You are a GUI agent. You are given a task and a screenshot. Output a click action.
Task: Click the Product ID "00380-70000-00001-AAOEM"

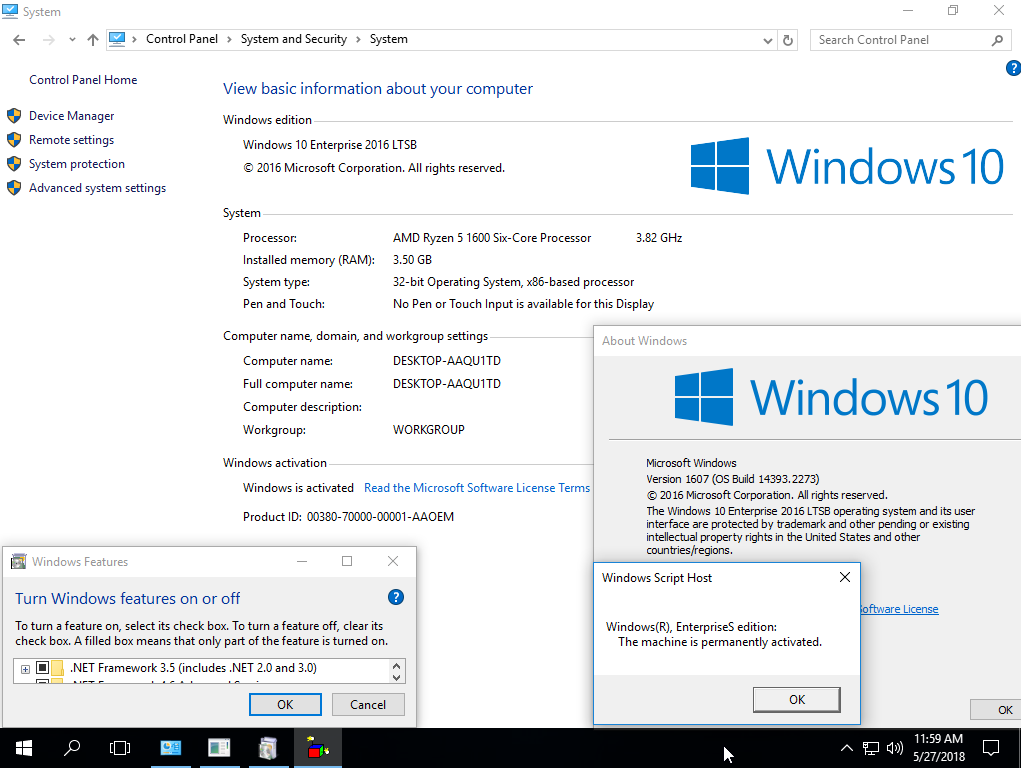(380, 517)
